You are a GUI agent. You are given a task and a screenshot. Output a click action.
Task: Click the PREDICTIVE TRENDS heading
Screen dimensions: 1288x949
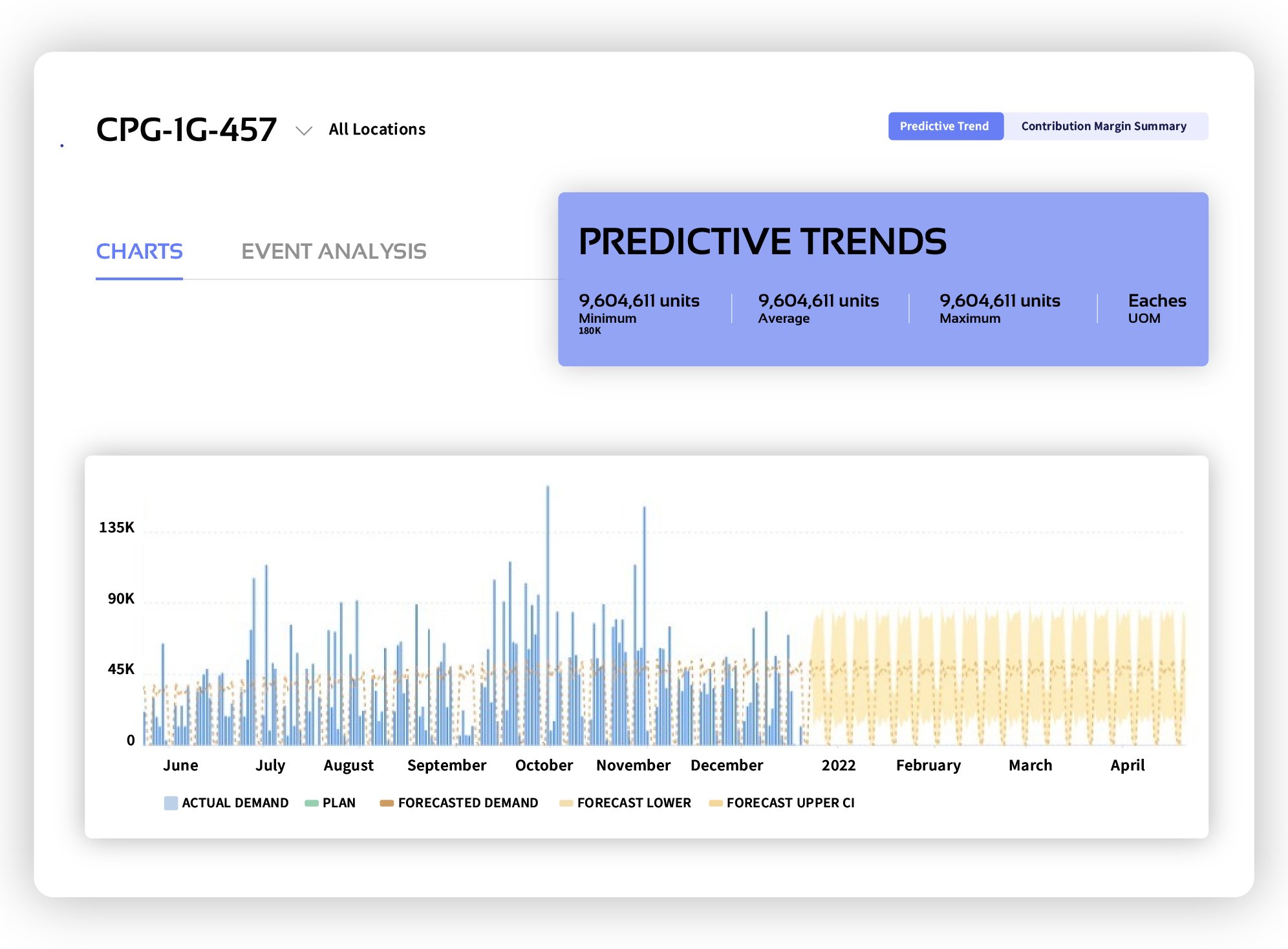coord(762,241)
